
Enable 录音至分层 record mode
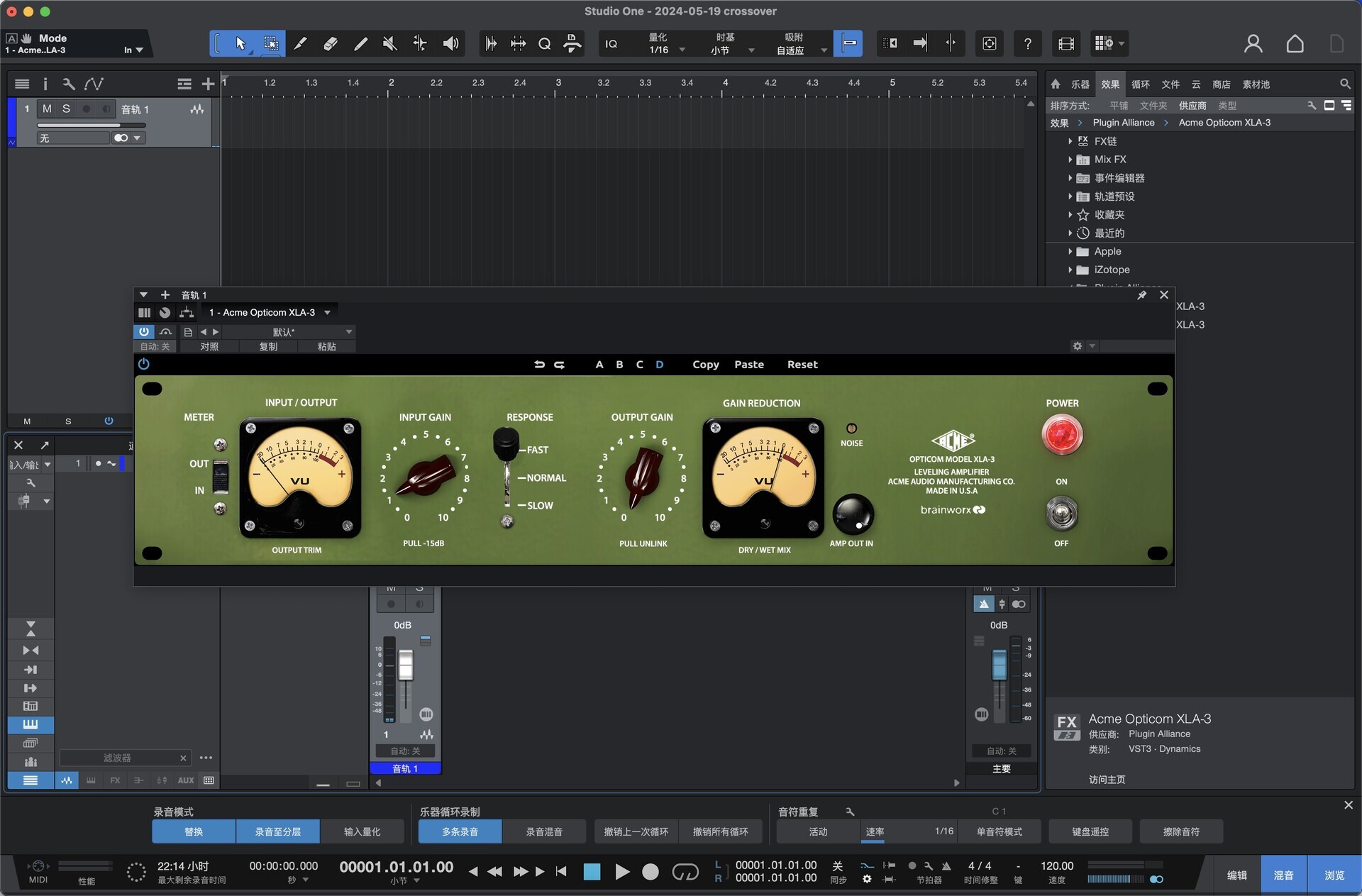(x=278, y=831)
